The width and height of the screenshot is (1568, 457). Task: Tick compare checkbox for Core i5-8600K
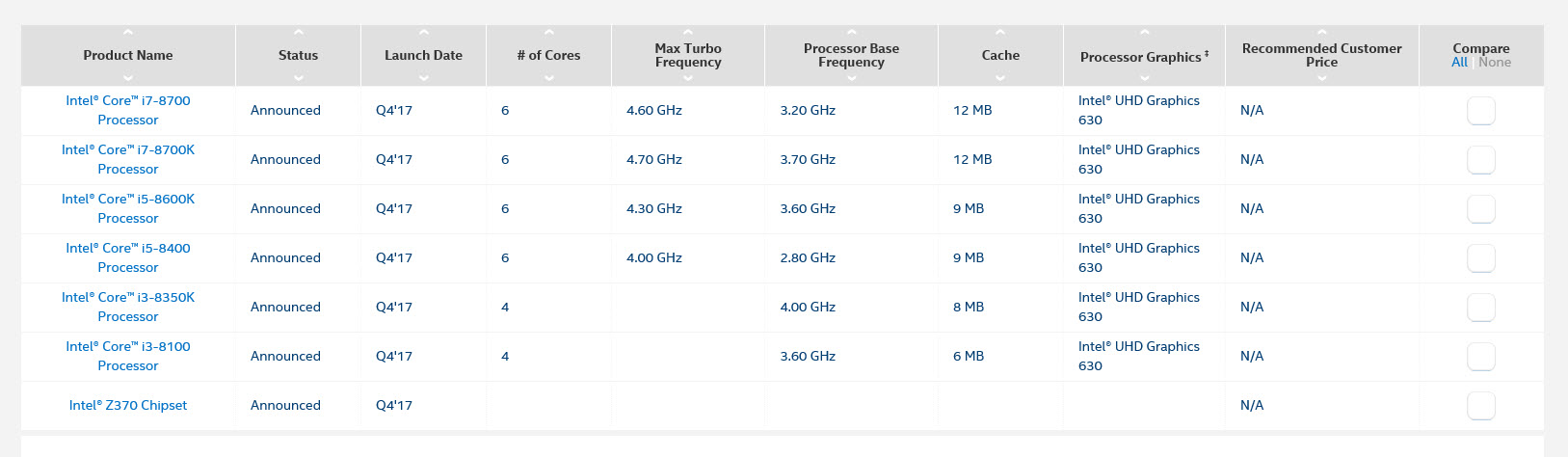click(x=1480, y=209)
